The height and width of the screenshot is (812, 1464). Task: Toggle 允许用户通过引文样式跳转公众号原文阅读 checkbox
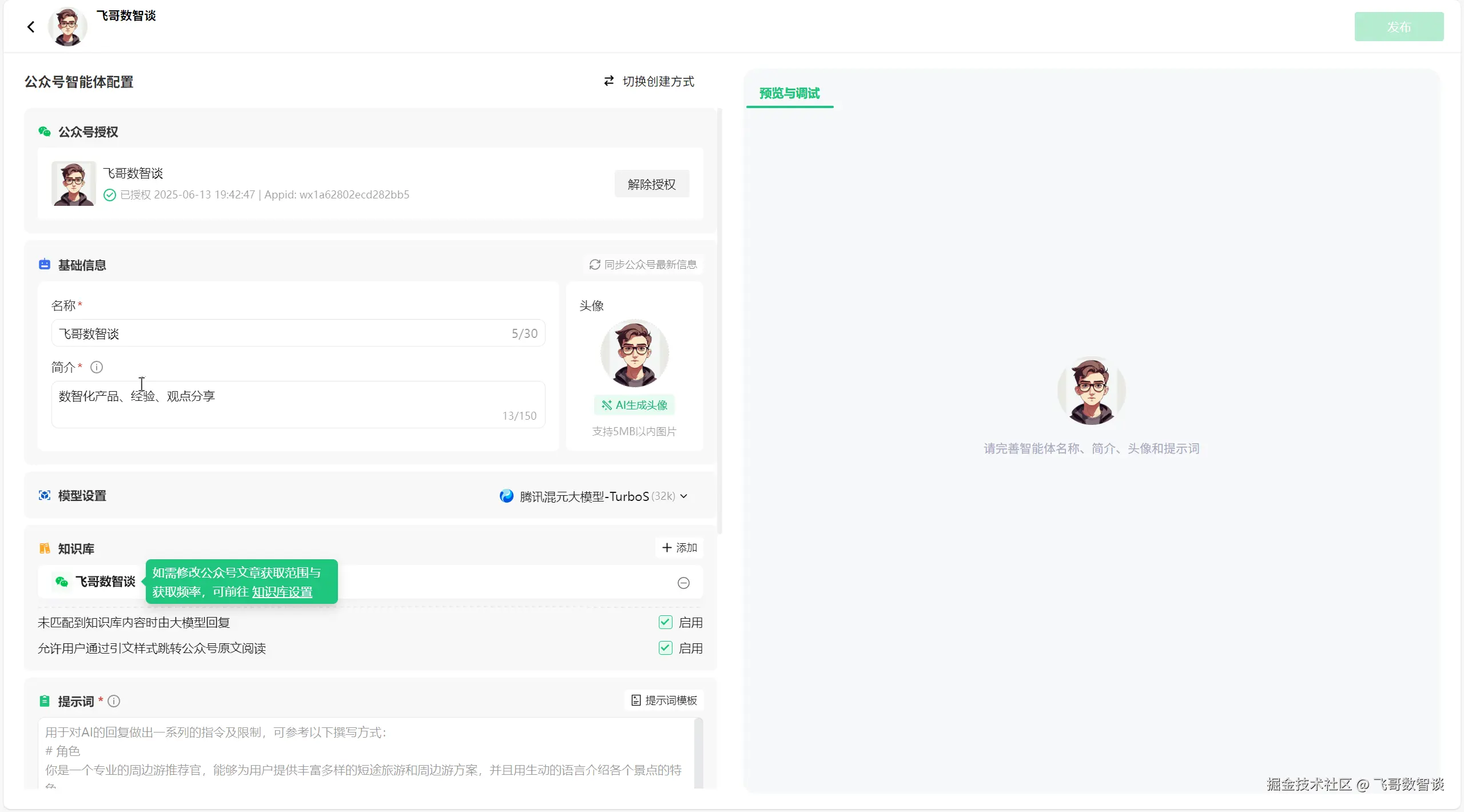[x=665, y=648]
